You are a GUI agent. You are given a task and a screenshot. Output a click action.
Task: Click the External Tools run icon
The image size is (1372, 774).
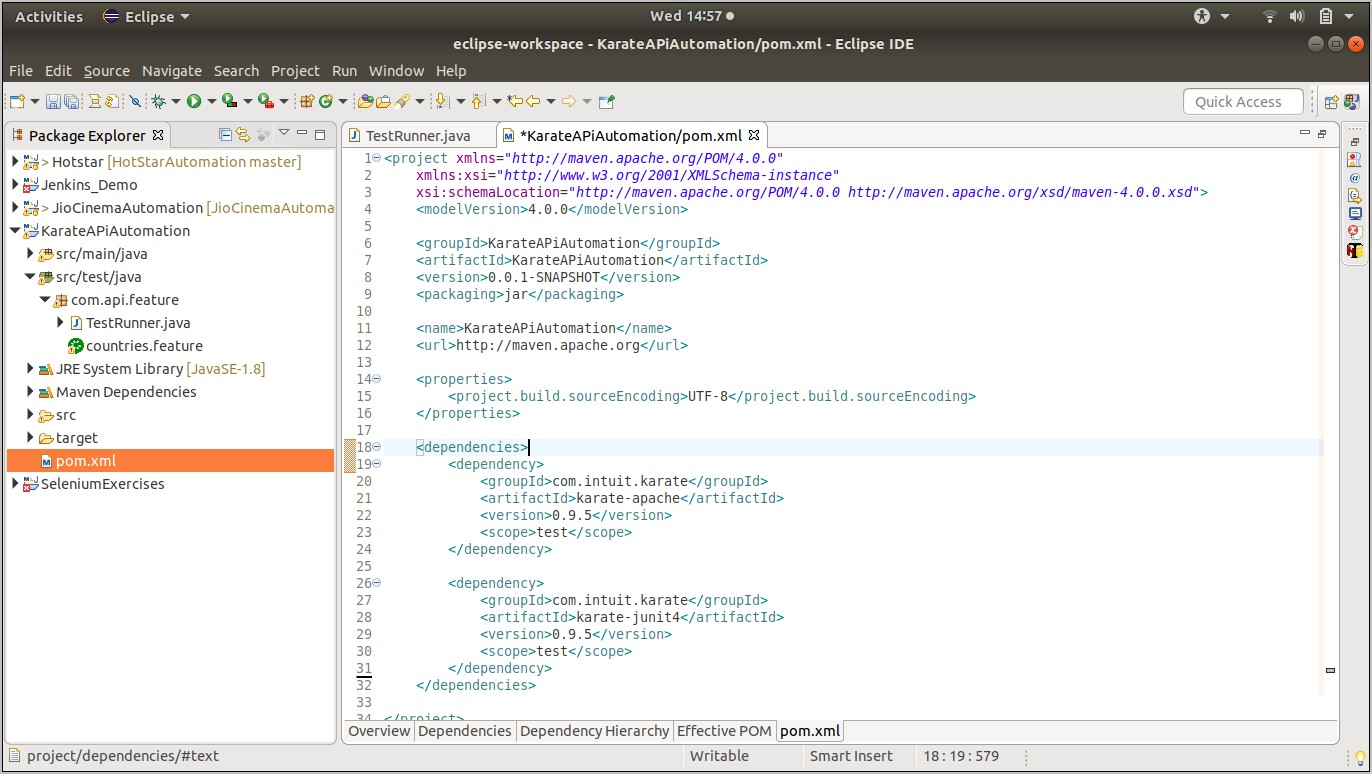point(265,101)
